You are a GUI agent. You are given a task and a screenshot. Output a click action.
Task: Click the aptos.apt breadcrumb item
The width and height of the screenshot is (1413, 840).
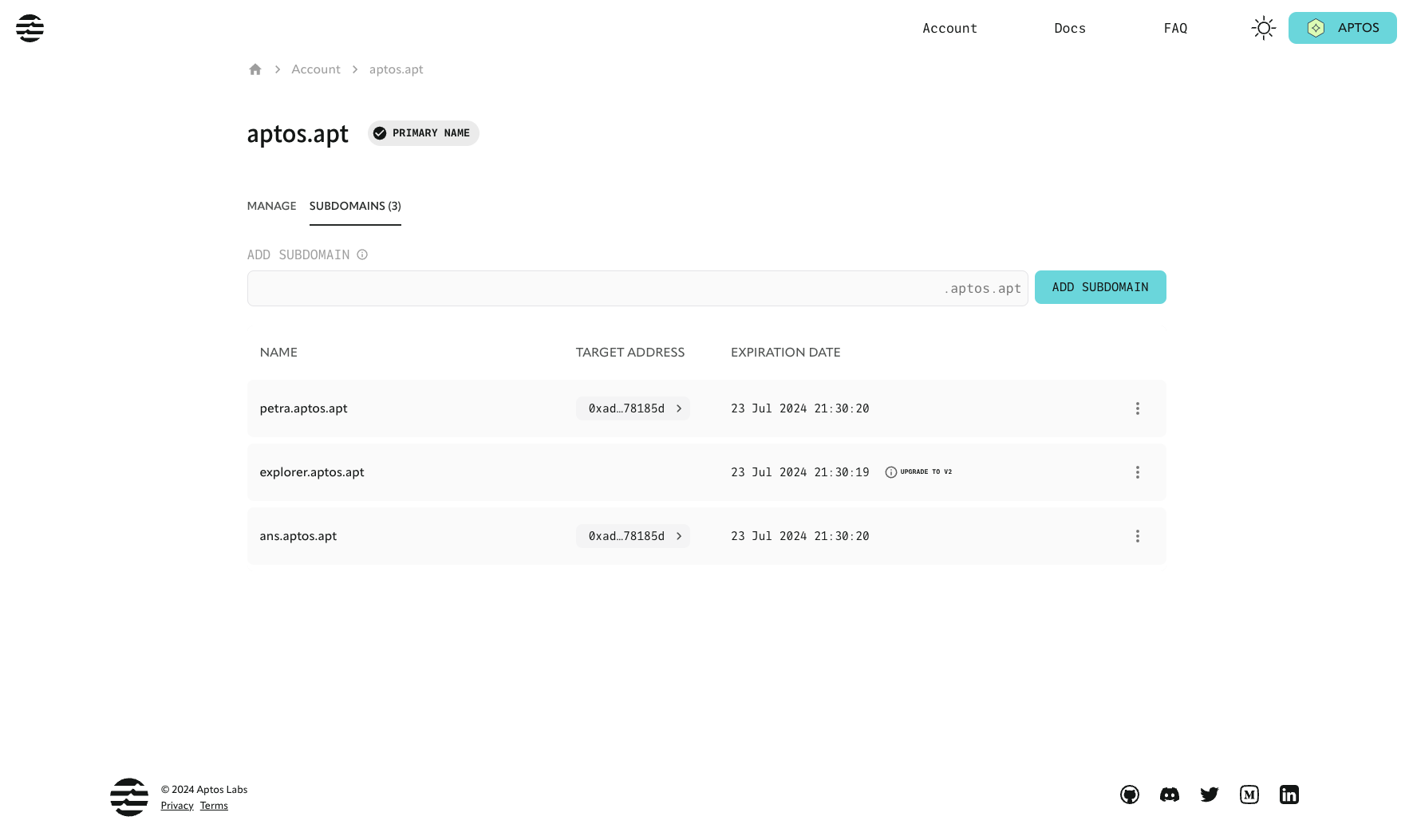coord(397,69)
